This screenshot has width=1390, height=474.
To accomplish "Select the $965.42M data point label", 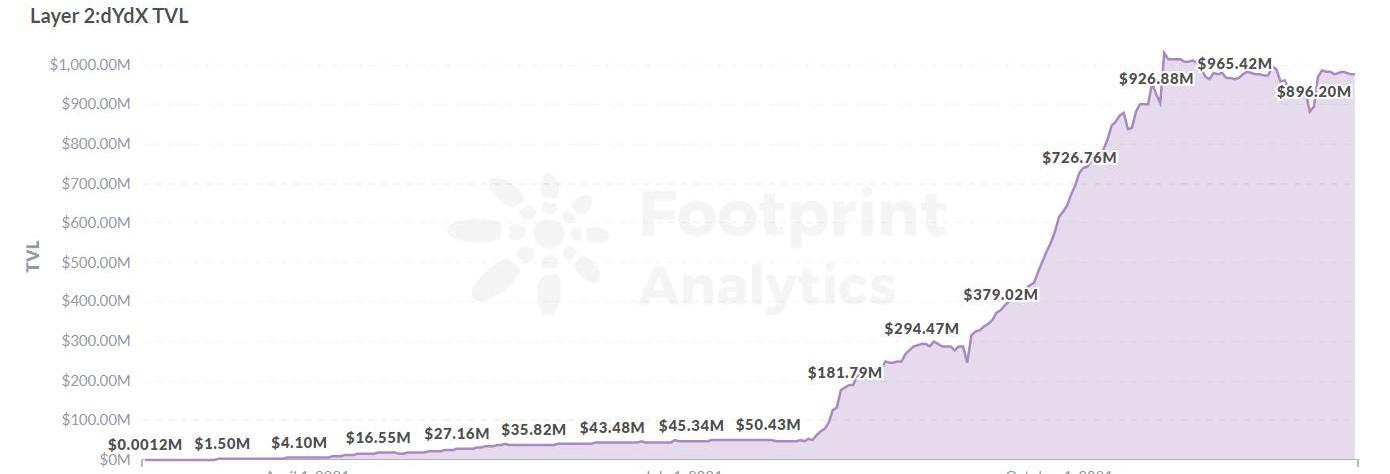I will point(1234,64).
